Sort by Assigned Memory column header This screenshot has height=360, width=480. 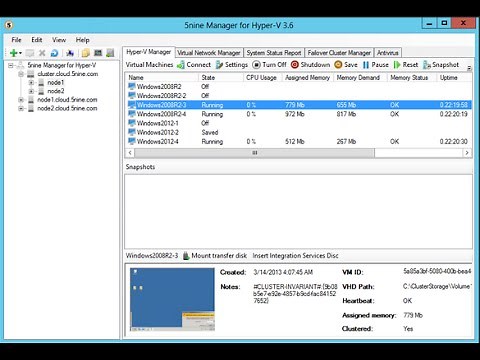tap(308, 78)
